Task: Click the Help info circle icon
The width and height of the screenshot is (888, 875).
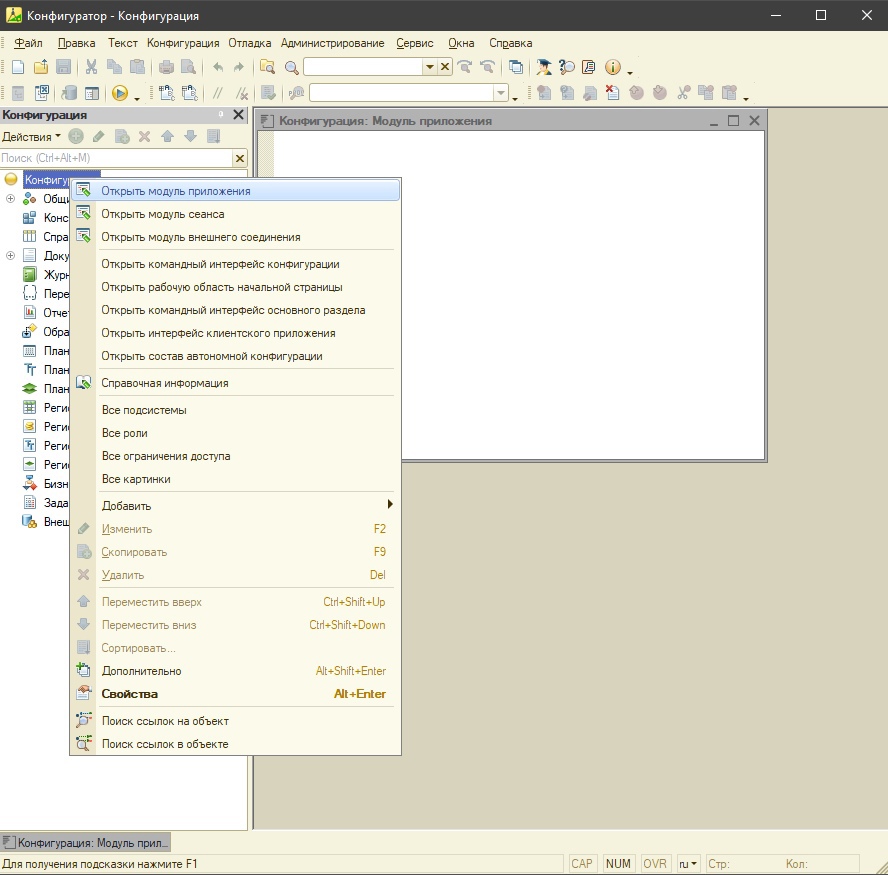Action: 613,67
